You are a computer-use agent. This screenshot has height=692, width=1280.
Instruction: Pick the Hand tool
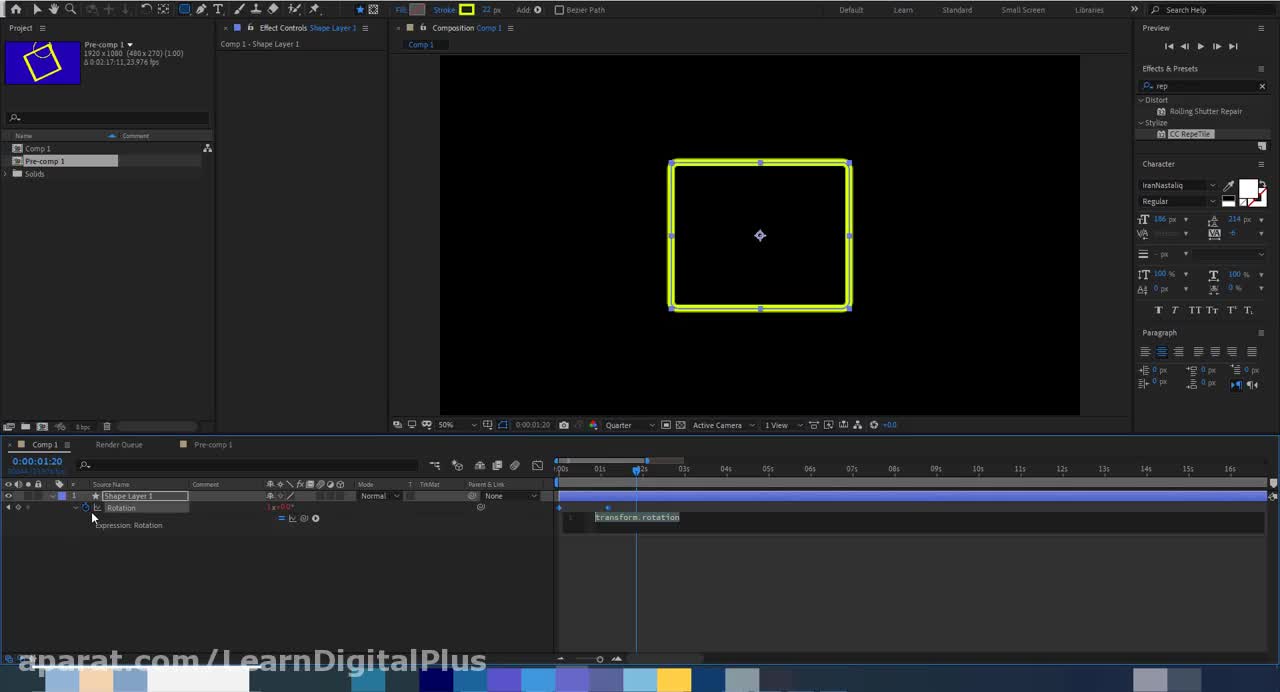(x=53, y=9)
